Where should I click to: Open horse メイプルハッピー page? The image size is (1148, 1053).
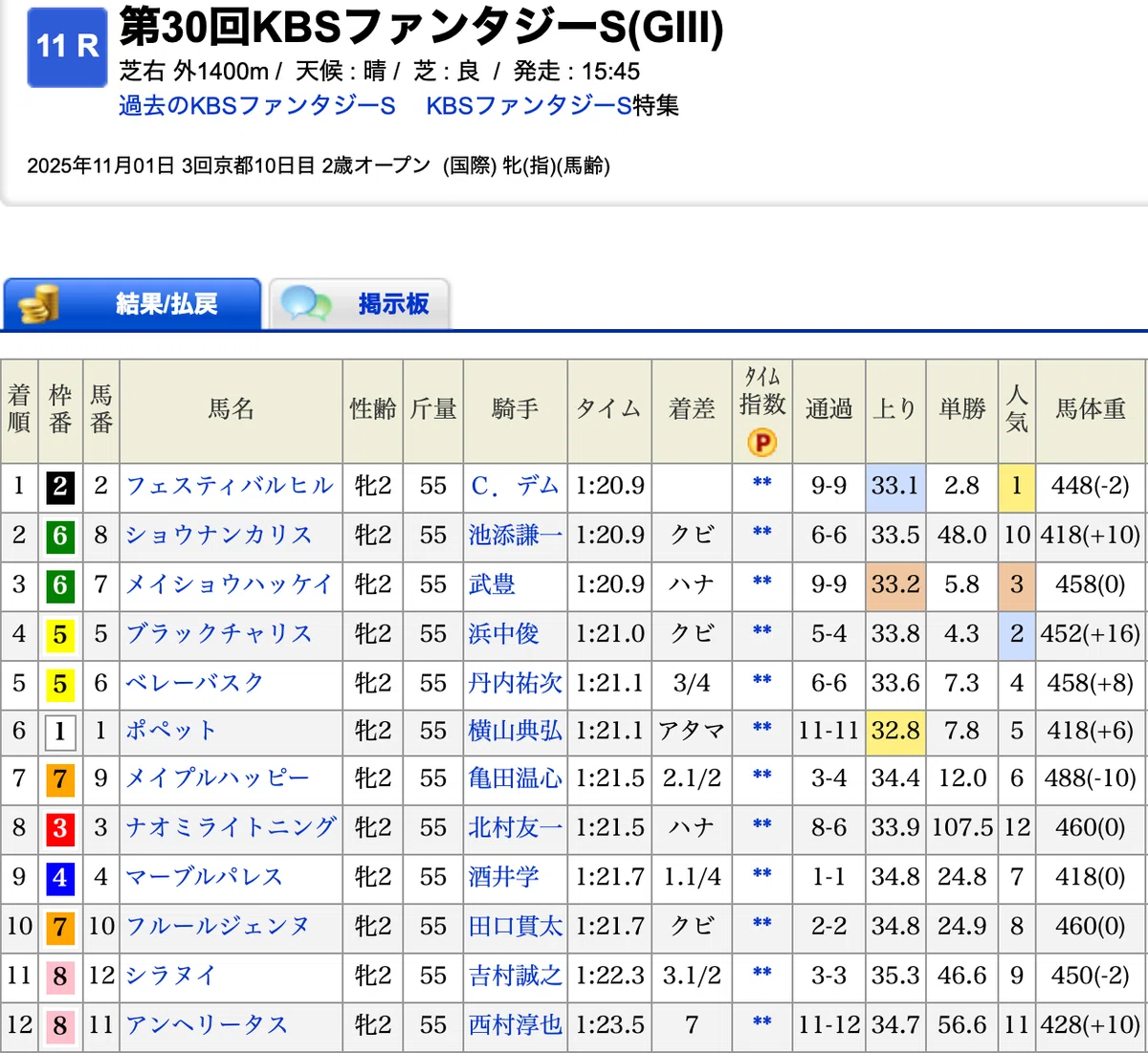point(218,779)
